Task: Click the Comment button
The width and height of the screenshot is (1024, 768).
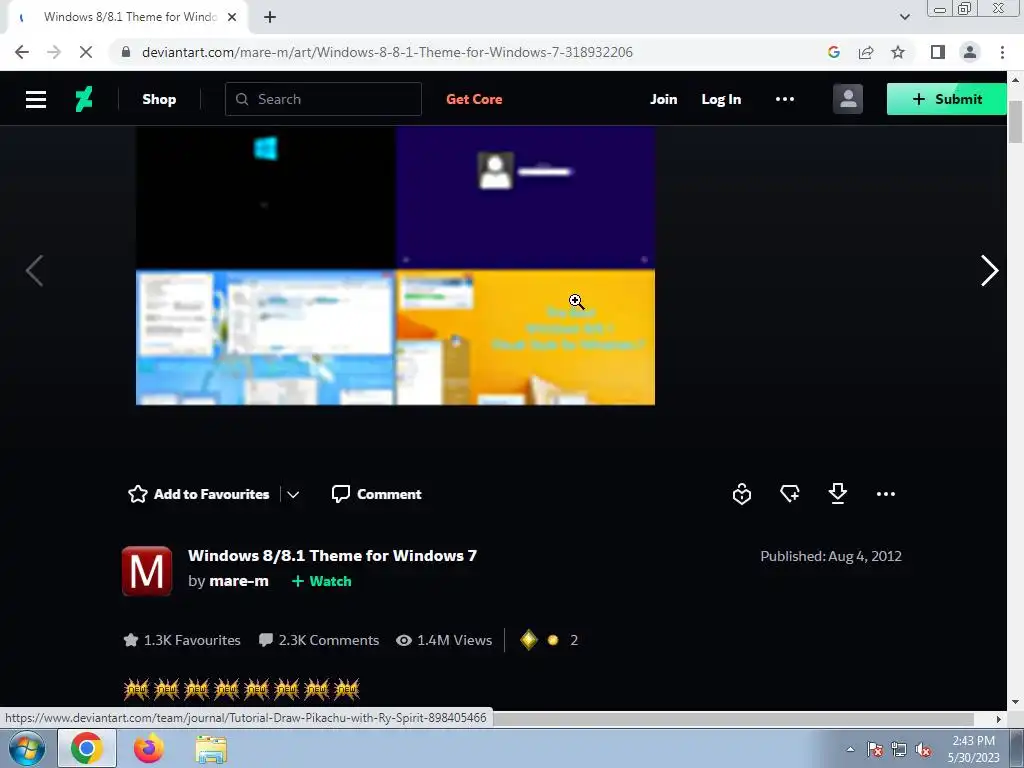Action: click(x=377, y=494)
